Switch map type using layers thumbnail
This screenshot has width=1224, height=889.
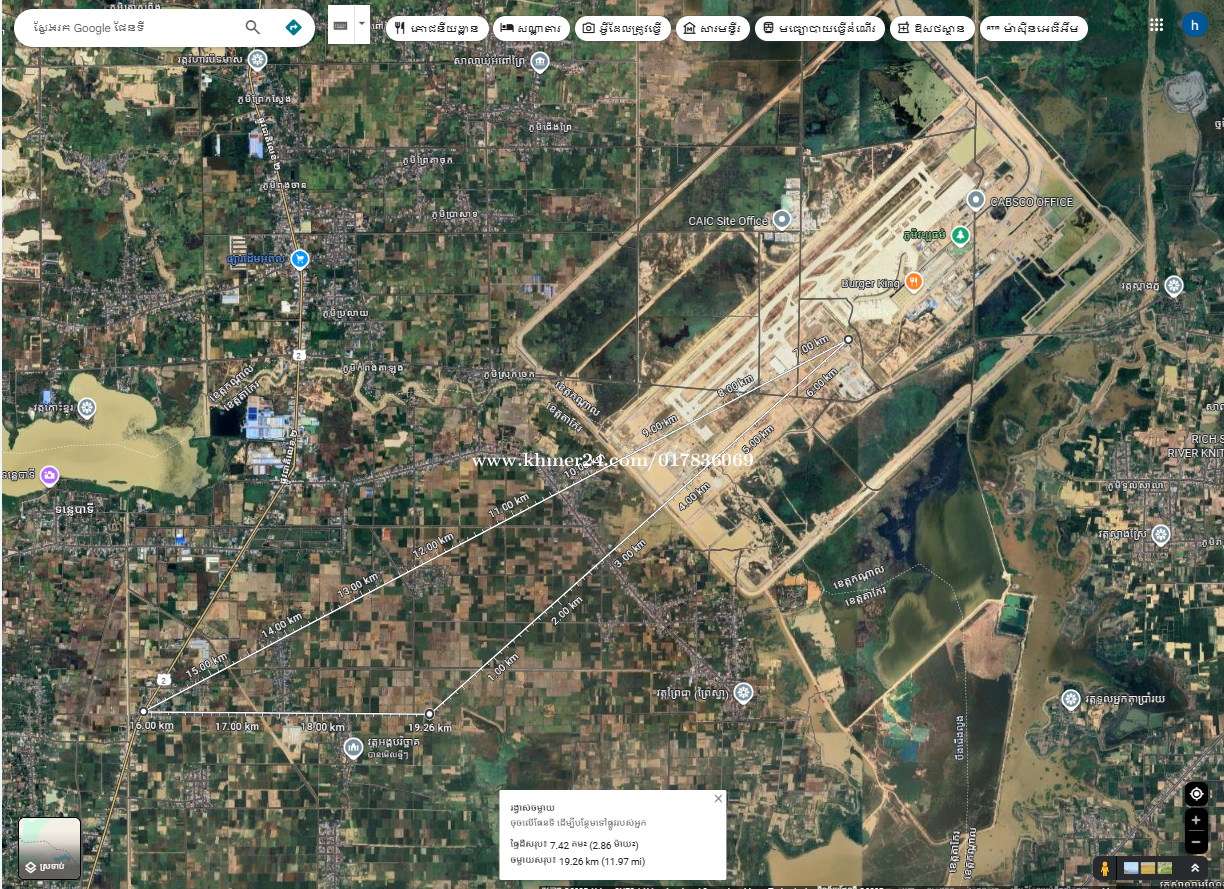(49, 848)
